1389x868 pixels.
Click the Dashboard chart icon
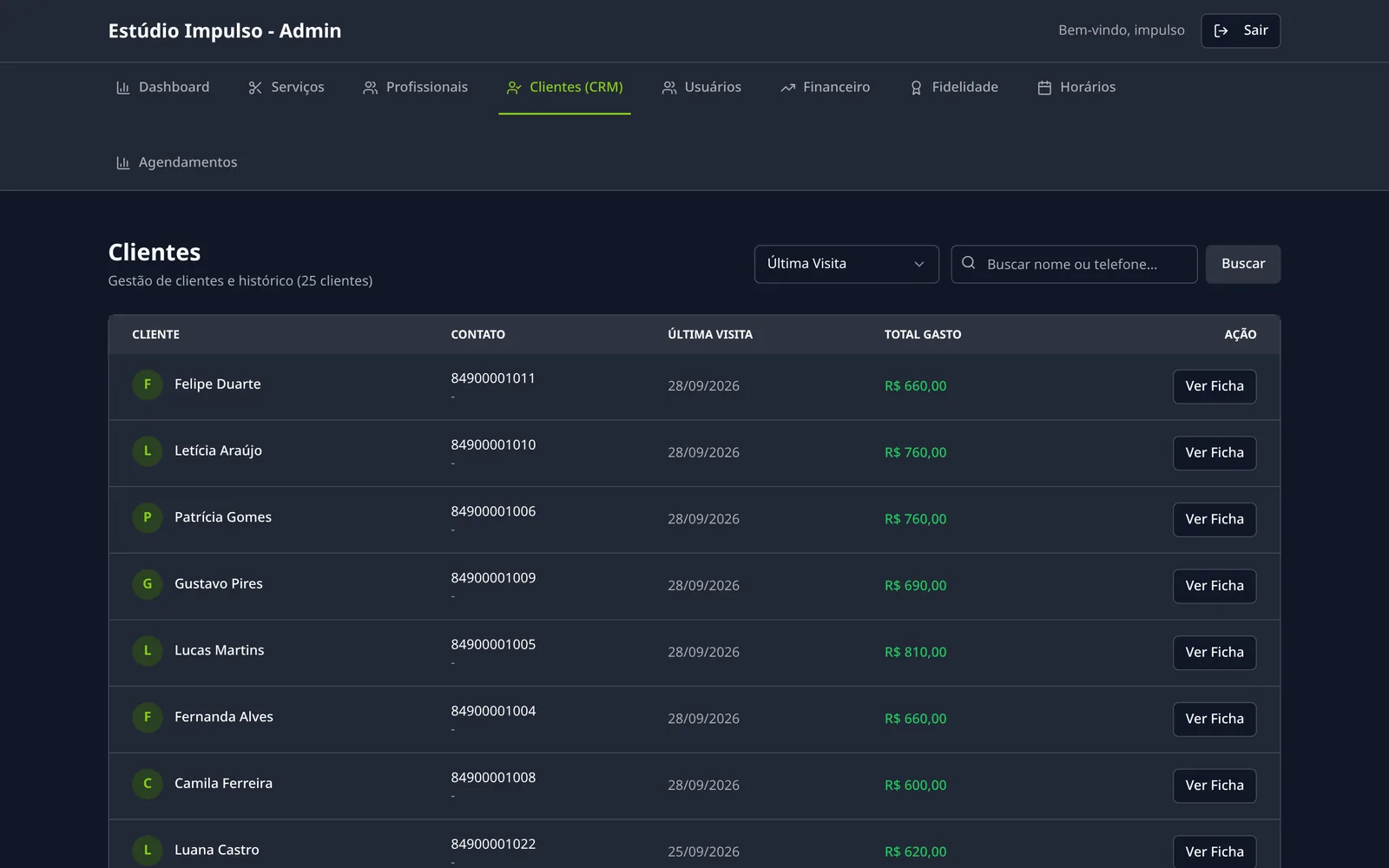click(122, 88)
